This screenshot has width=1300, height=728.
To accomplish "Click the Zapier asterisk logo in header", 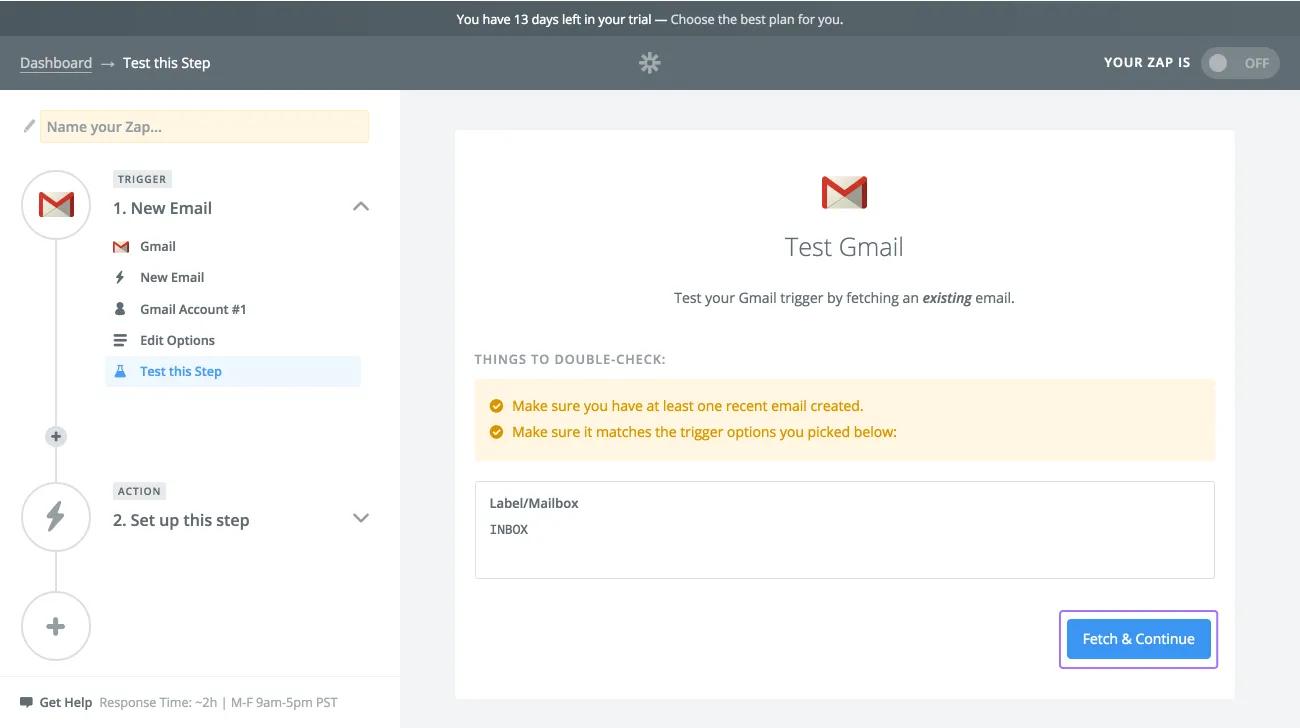I will tap(650, 63).
